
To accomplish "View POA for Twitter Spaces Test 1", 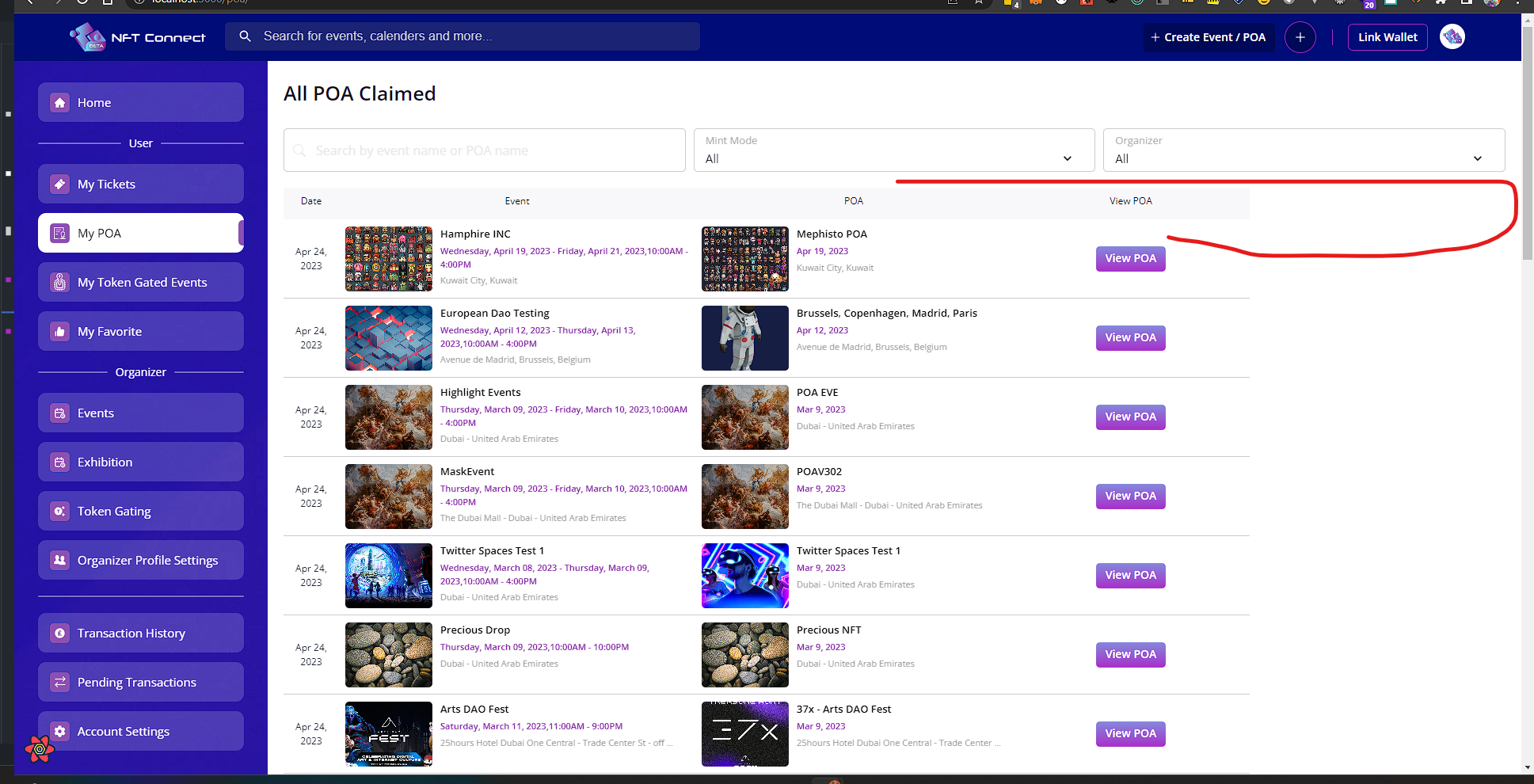I will pos(1131,575).
